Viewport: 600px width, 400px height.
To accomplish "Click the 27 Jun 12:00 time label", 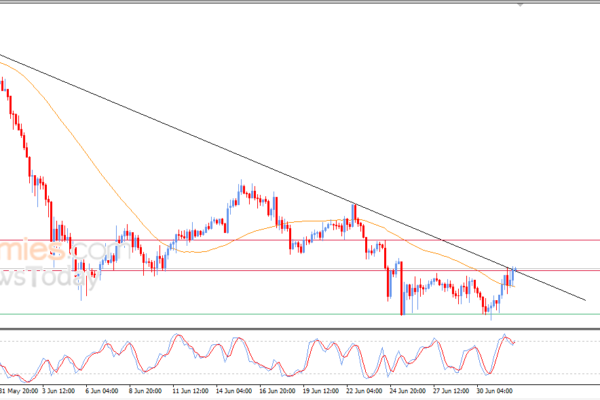I will (x=451, y=391).
